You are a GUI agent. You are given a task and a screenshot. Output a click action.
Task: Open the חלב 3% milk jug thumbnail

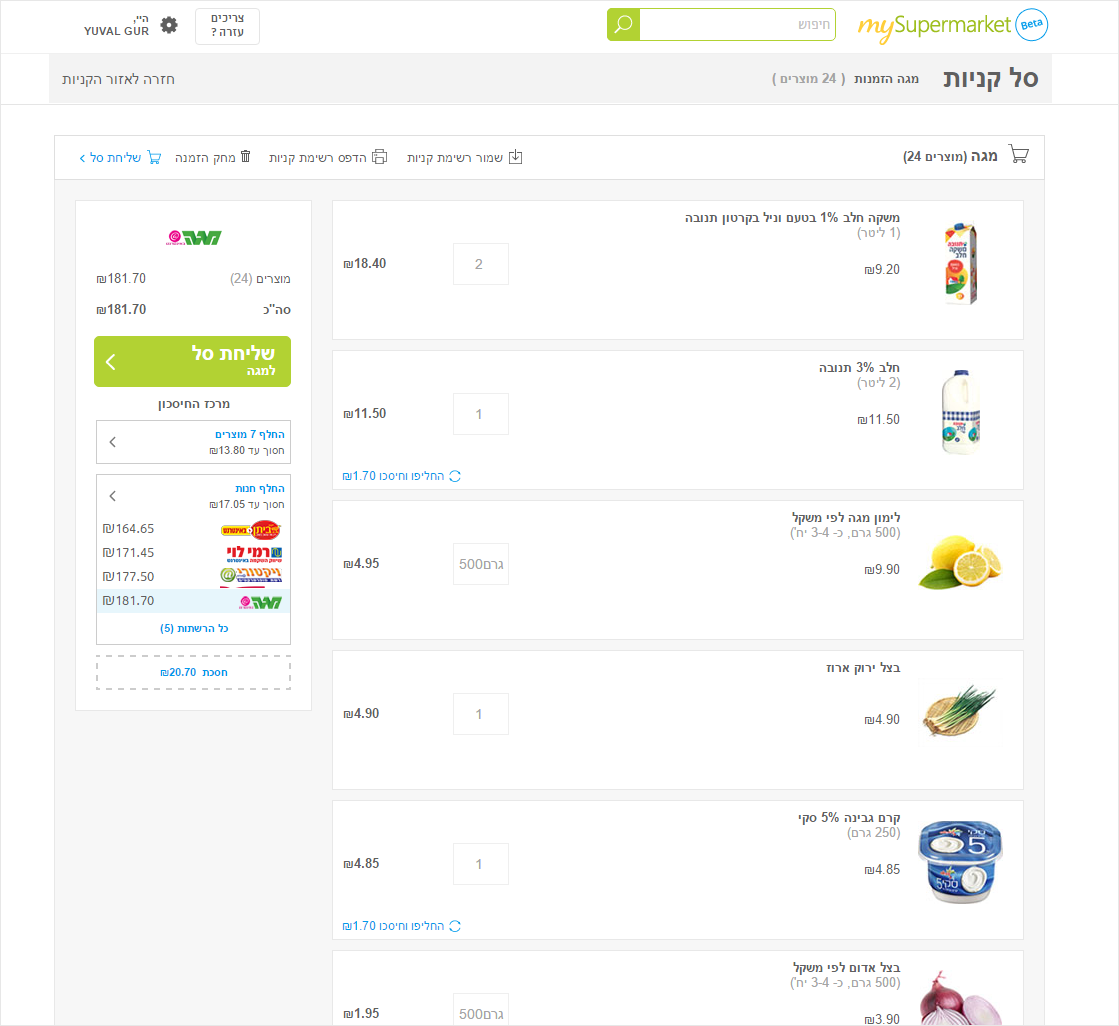[961, 412]
